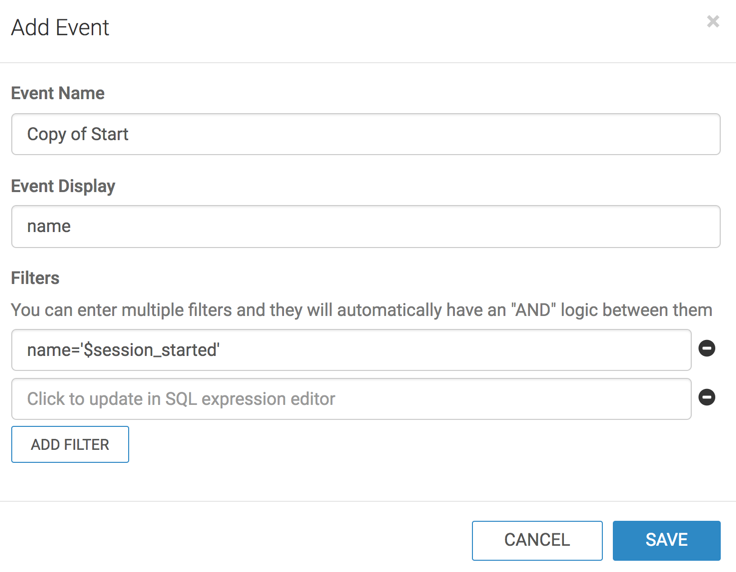Close the Add Event dialog
This screenshot has height=572, width=736.
pyautogui.click(x=713, y=21)
